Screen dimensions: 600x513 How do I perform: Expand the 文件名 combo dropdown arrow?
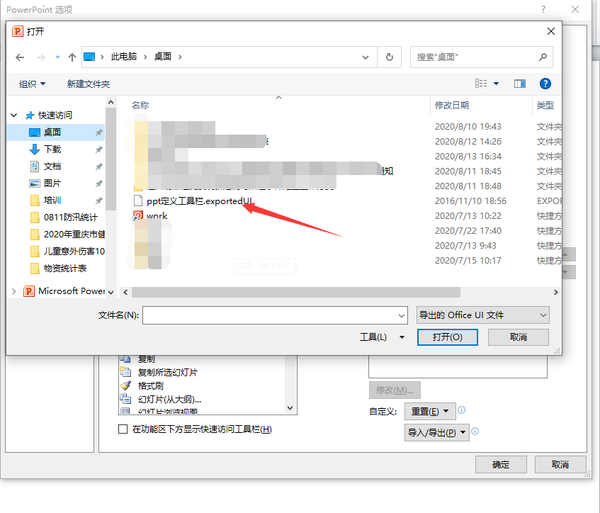click(x=401, y=316)
